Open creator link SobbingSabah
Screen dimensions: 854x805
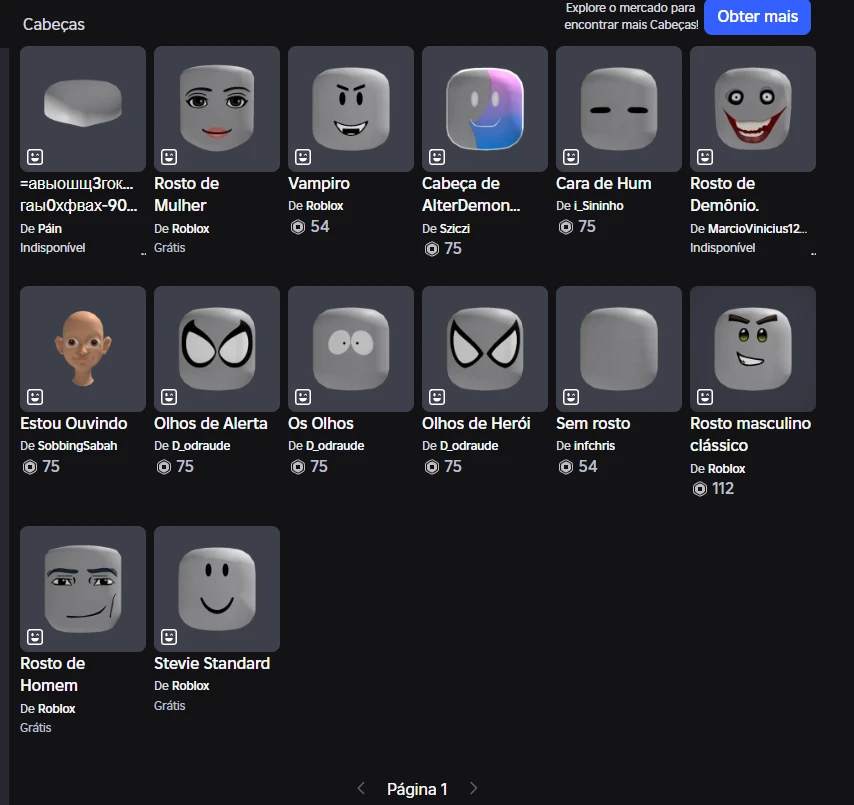[77, 446]
